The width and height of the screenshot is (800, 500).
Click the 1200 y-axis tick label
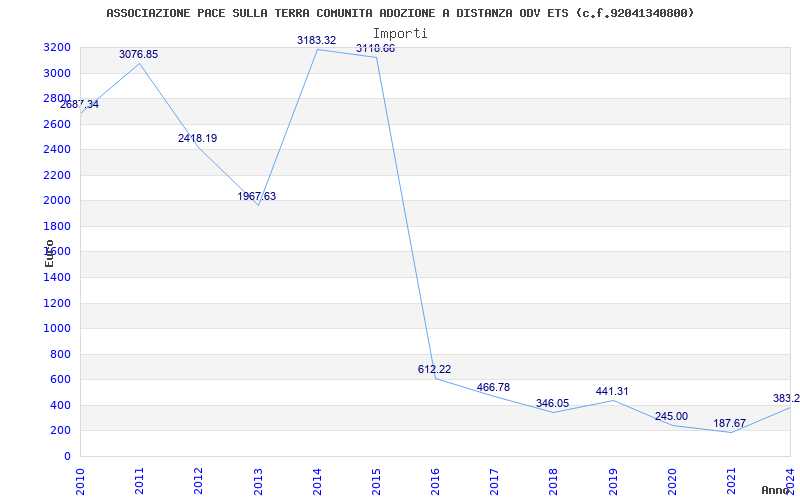point(57,304)
